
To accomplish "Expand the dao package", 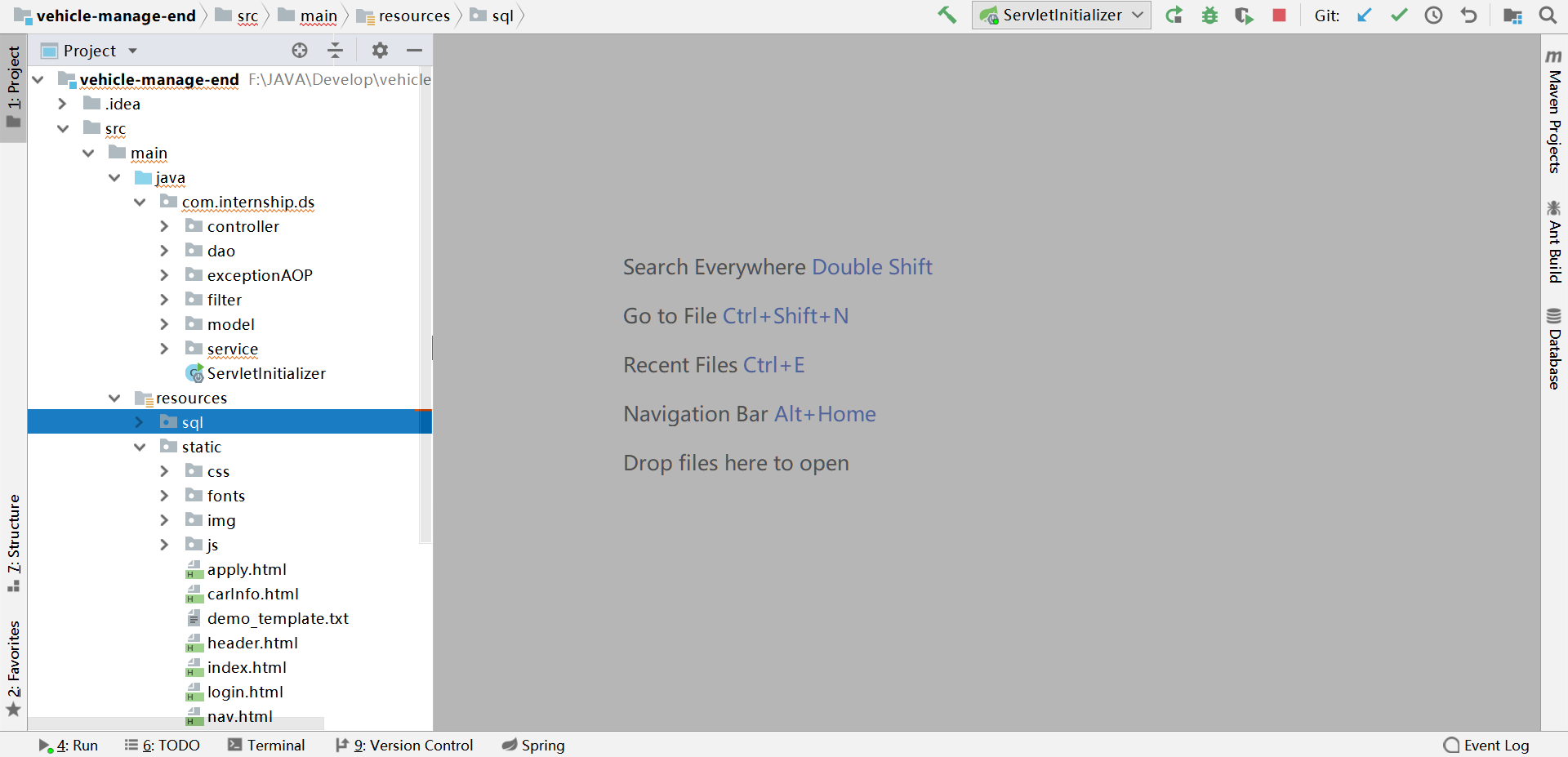I will [164, 251].
